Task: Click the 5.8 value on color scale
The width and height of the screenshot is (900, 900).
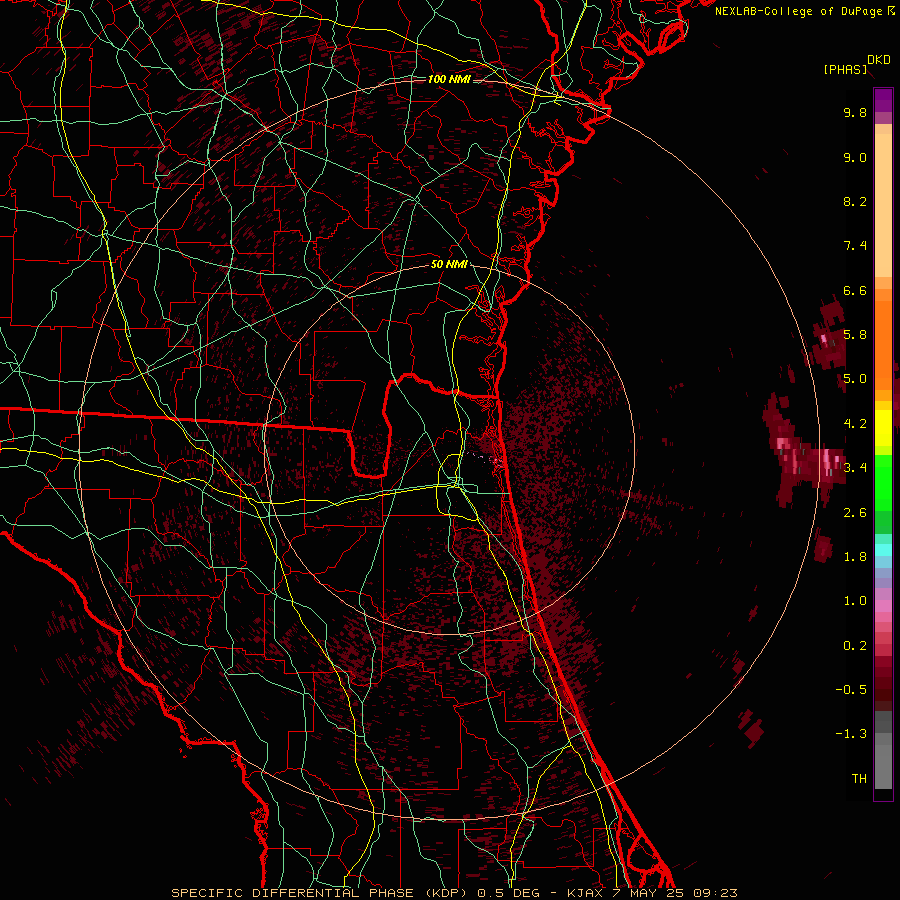Action: tap(855, 335)
